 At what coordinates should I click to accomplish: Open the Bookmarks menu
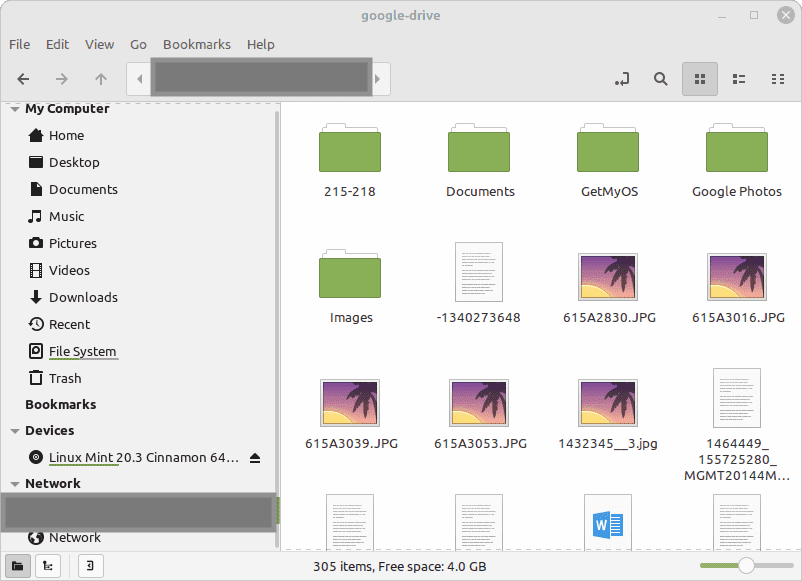[x=196, y=44]
